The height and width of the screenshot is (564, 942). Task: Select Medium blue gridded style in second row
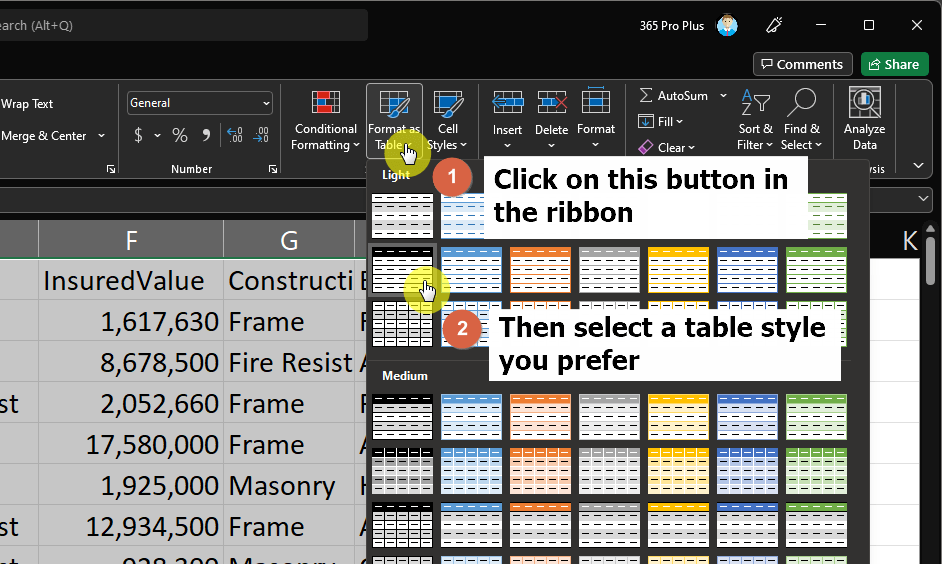coord(472,471)
